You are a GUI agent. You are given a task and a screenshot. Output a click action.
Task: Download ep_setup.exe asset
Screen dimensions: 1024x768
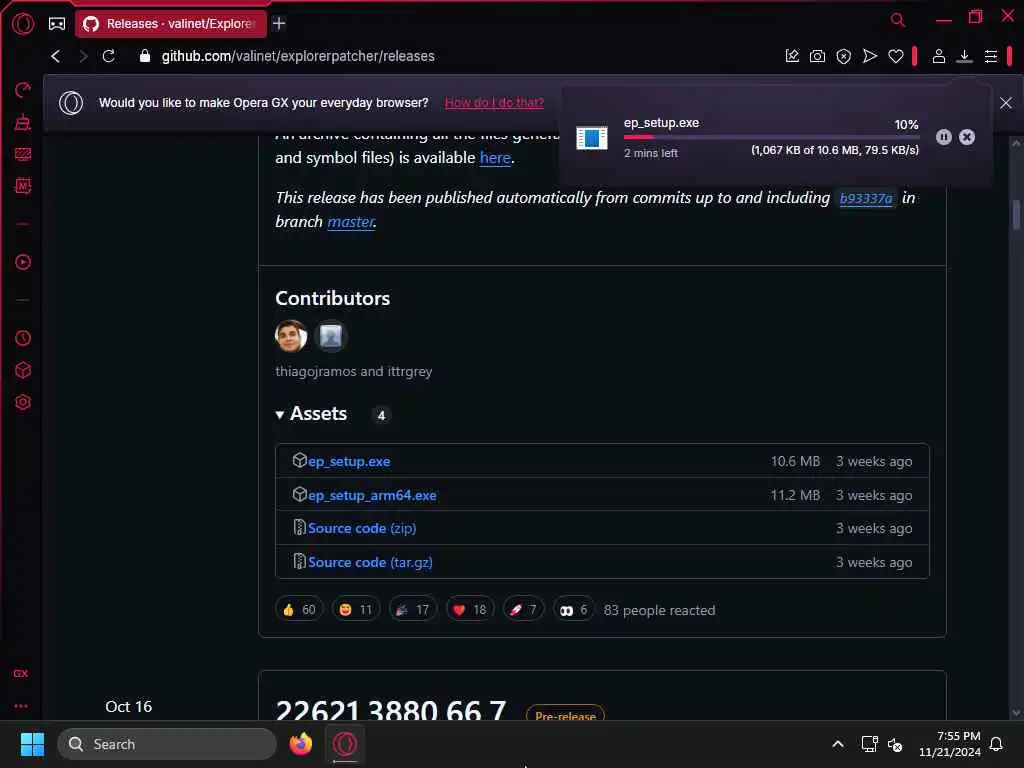[349, 461]
